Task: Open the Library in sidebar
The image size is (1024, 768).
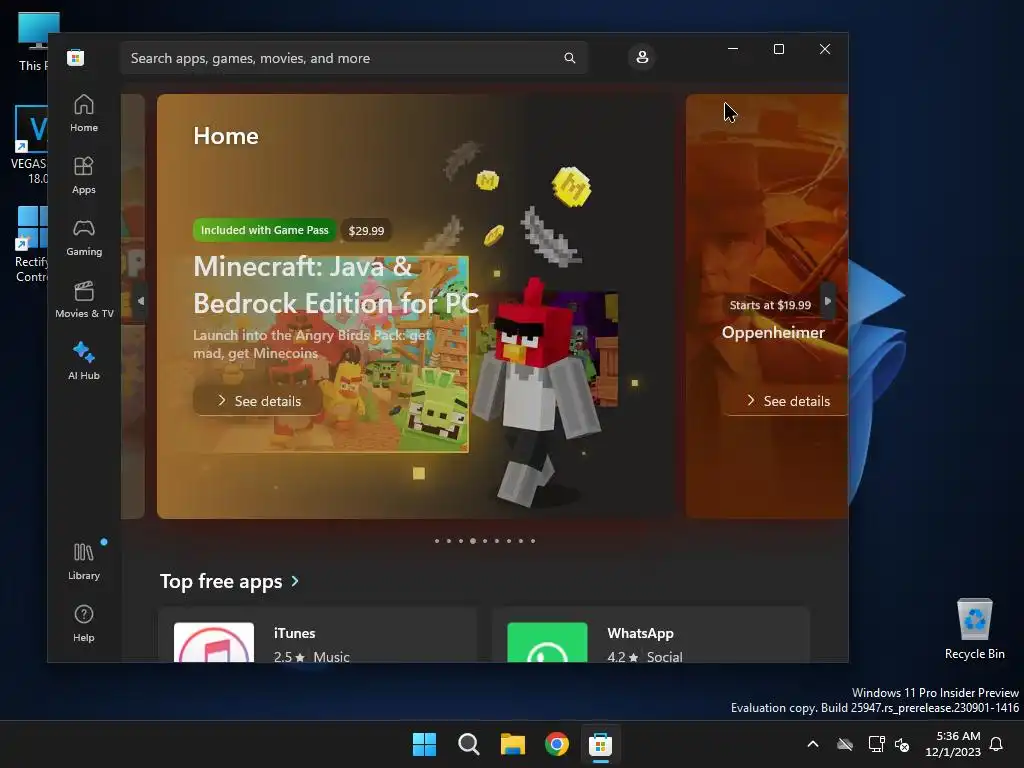Action: pos(84,562)
